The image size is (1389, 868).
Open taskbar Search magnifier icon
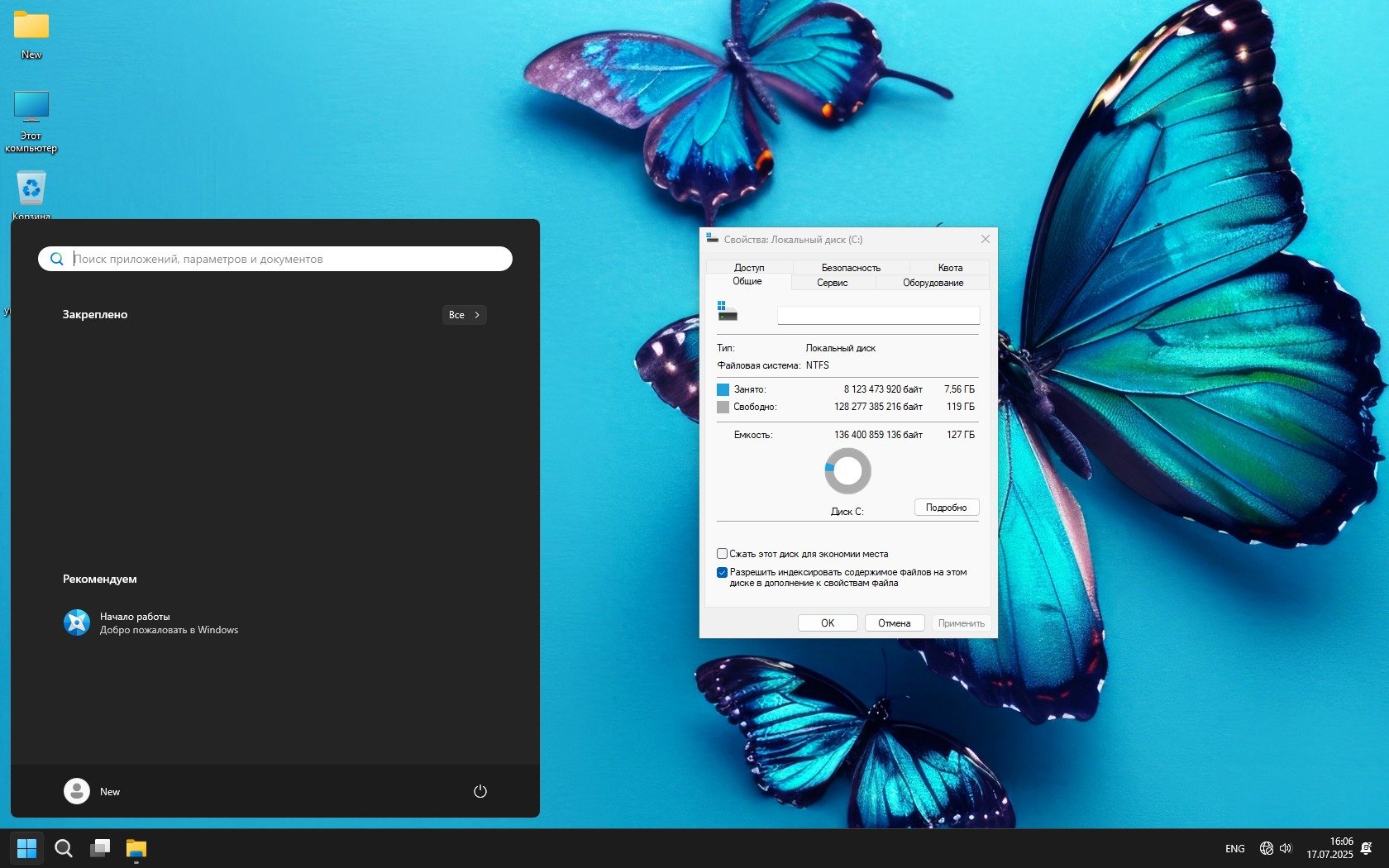point(63,848)
